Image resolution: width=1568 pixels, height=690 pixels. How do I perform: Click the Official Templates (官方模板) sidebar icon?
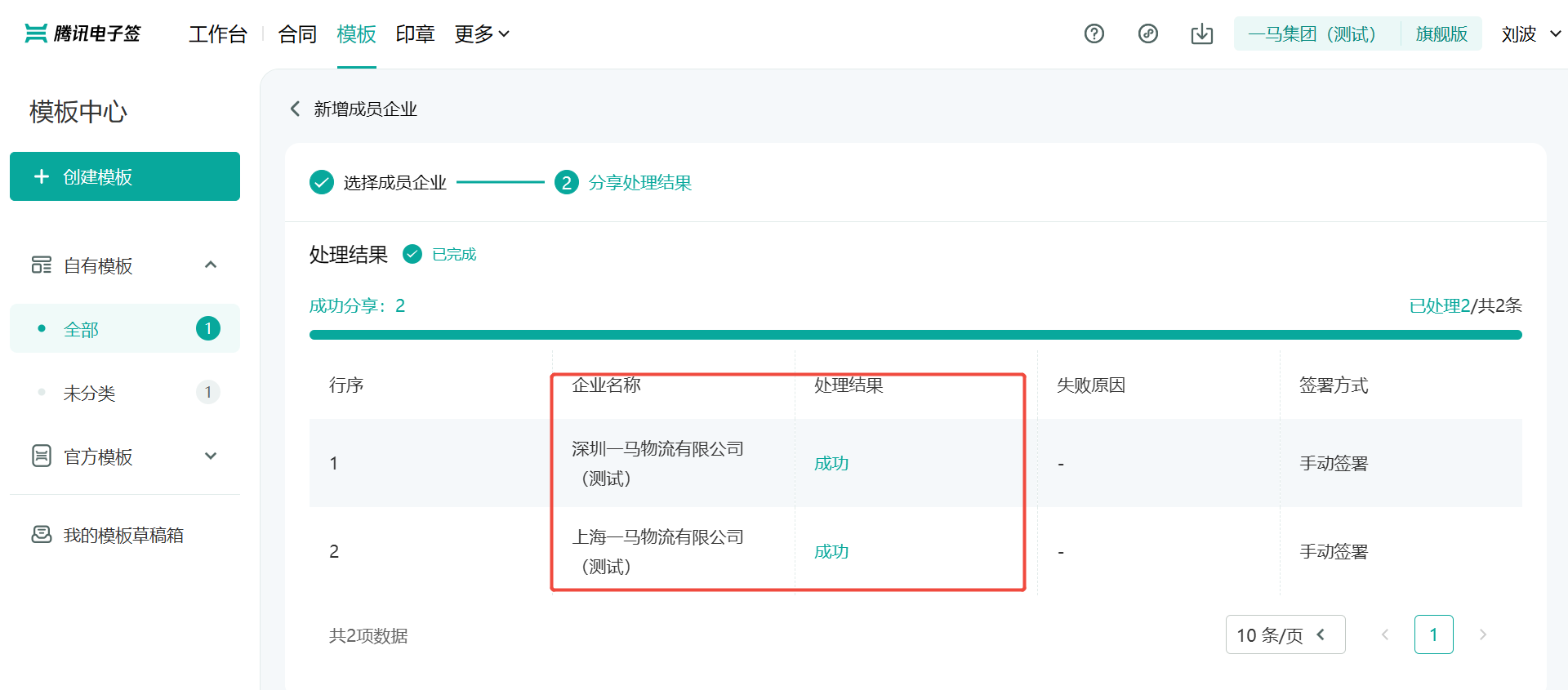pyautogui.click(x=41, y=456)
